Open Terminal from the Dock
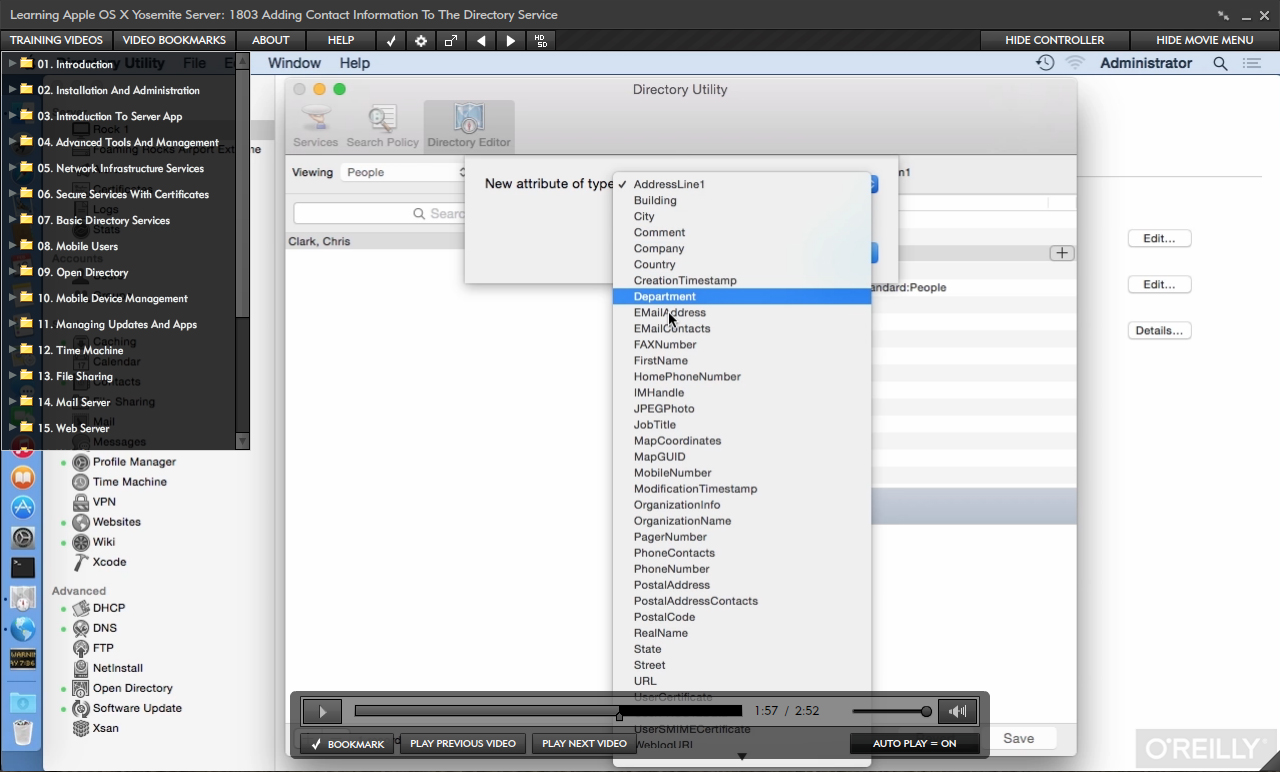1280x772 pixels. click(23, 568)
